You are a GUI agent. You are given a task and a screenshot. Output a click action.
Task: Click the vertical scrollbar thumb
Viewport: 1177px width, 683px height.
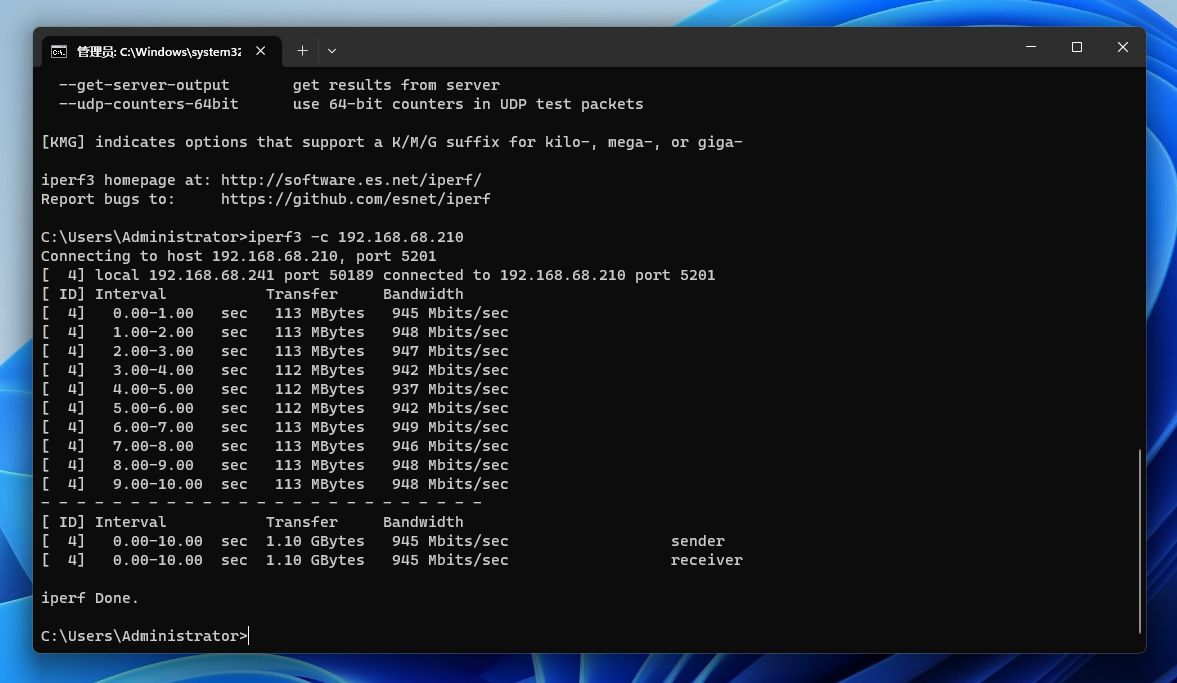pyautogui.click(x=1139, y=540)
